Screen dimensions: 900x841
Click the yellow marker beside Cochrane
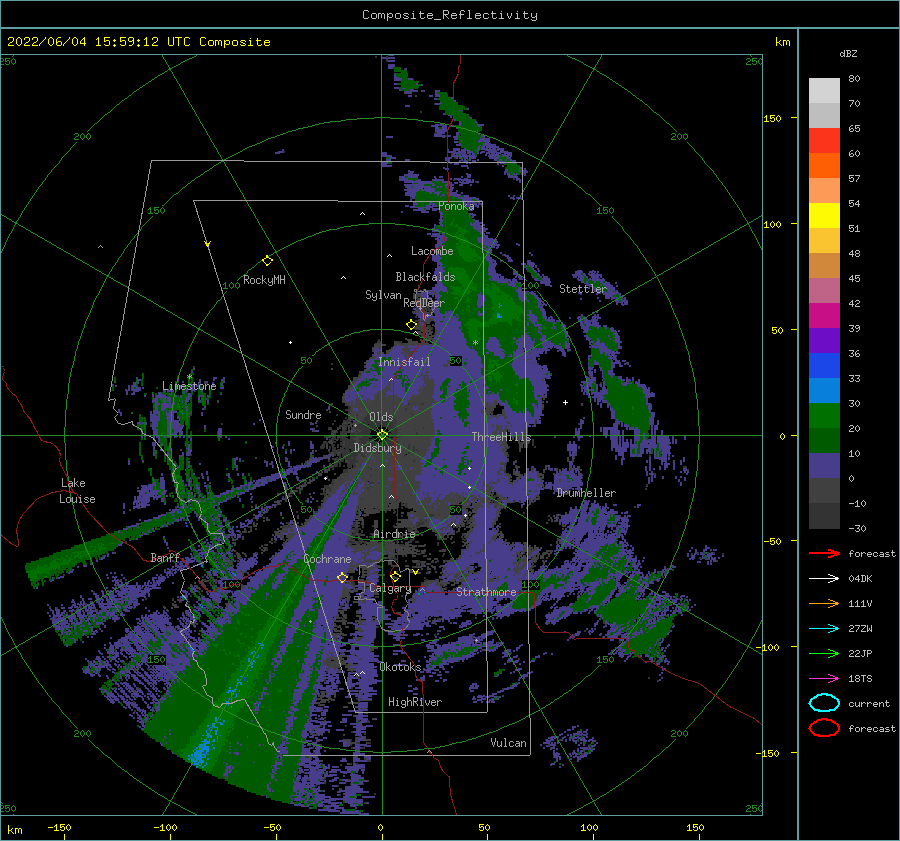pyautogui.click(x=342, y=577)
